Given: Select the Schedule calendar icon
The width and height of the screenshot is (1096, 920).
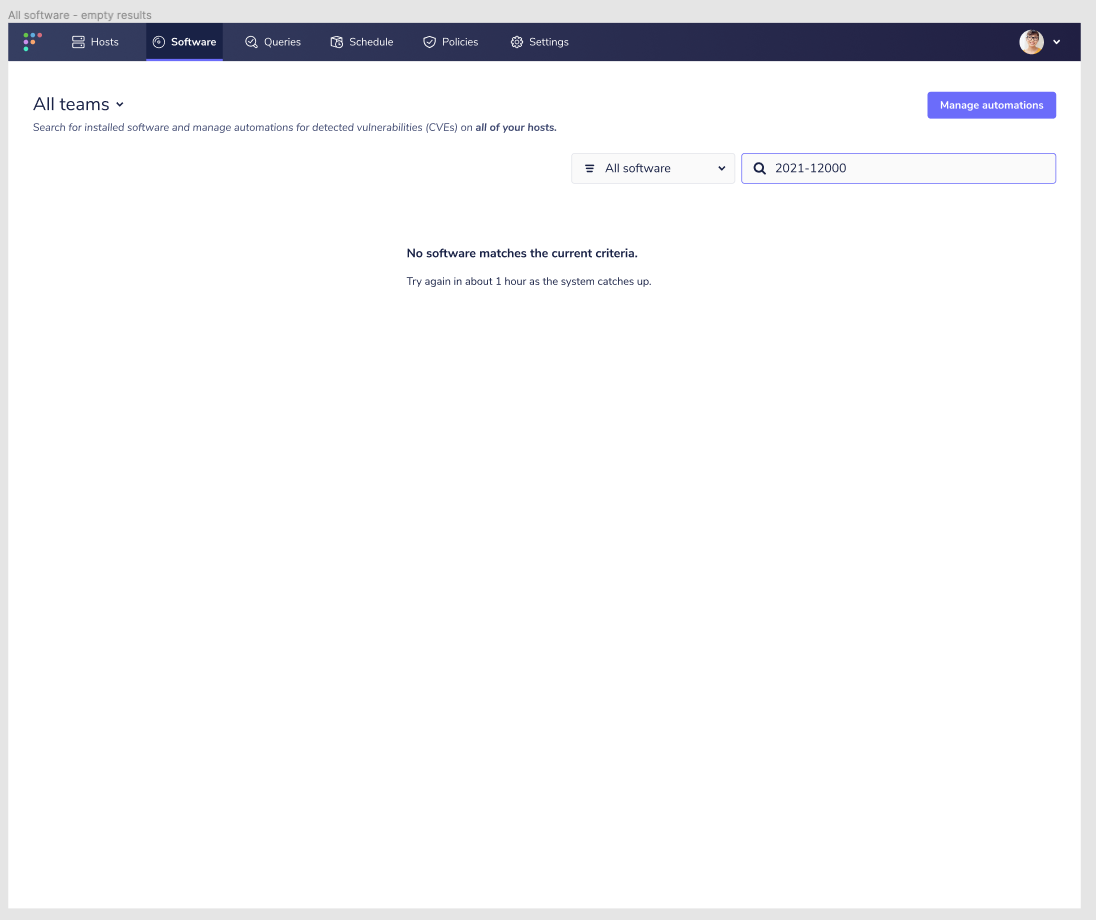Looking at the screenshot, I should tap(336, 41).
